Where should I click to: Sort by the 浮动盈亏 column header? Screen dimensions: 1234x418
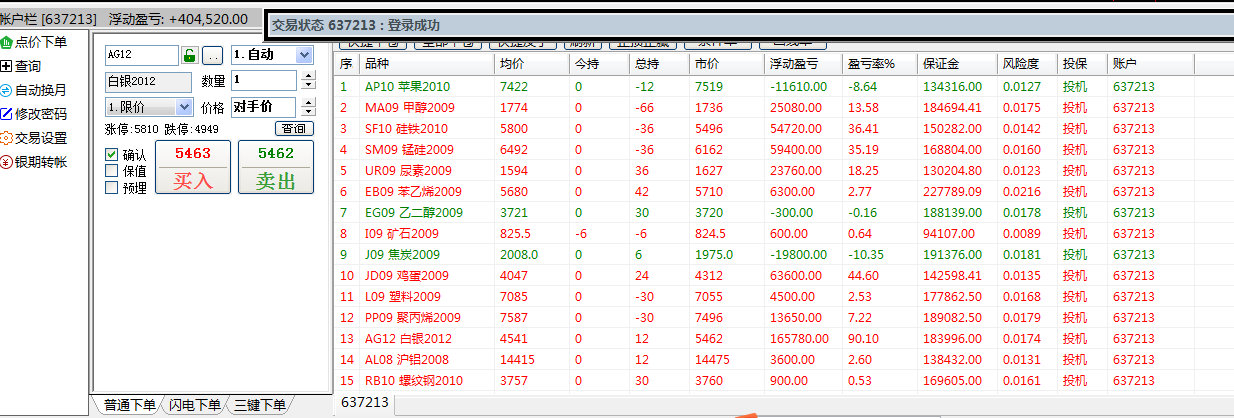[x=804, y=63]
